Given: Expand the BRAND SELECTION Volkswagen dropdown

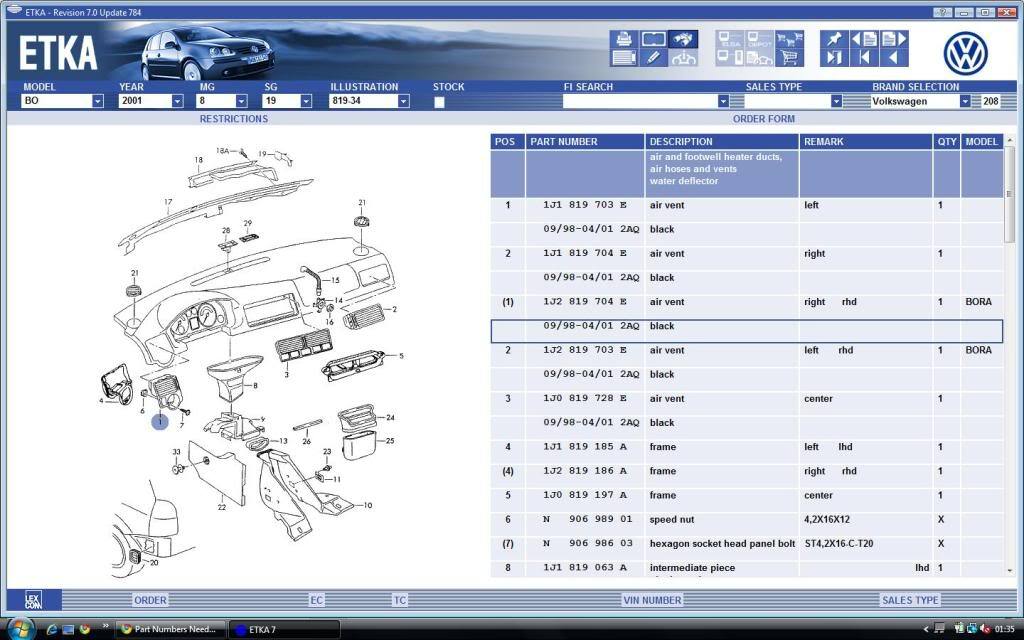Looking at the screenshot, I should click(965, 101).
